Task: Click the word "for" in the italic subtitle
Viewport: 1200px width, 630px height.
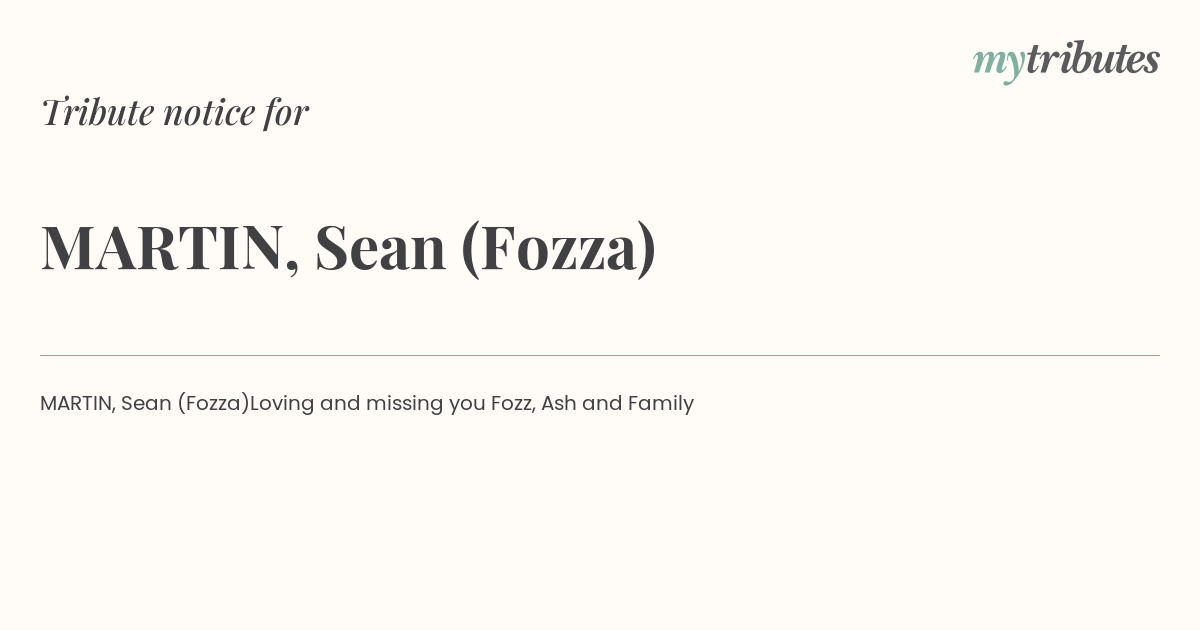Action: (x=286, y=112)
